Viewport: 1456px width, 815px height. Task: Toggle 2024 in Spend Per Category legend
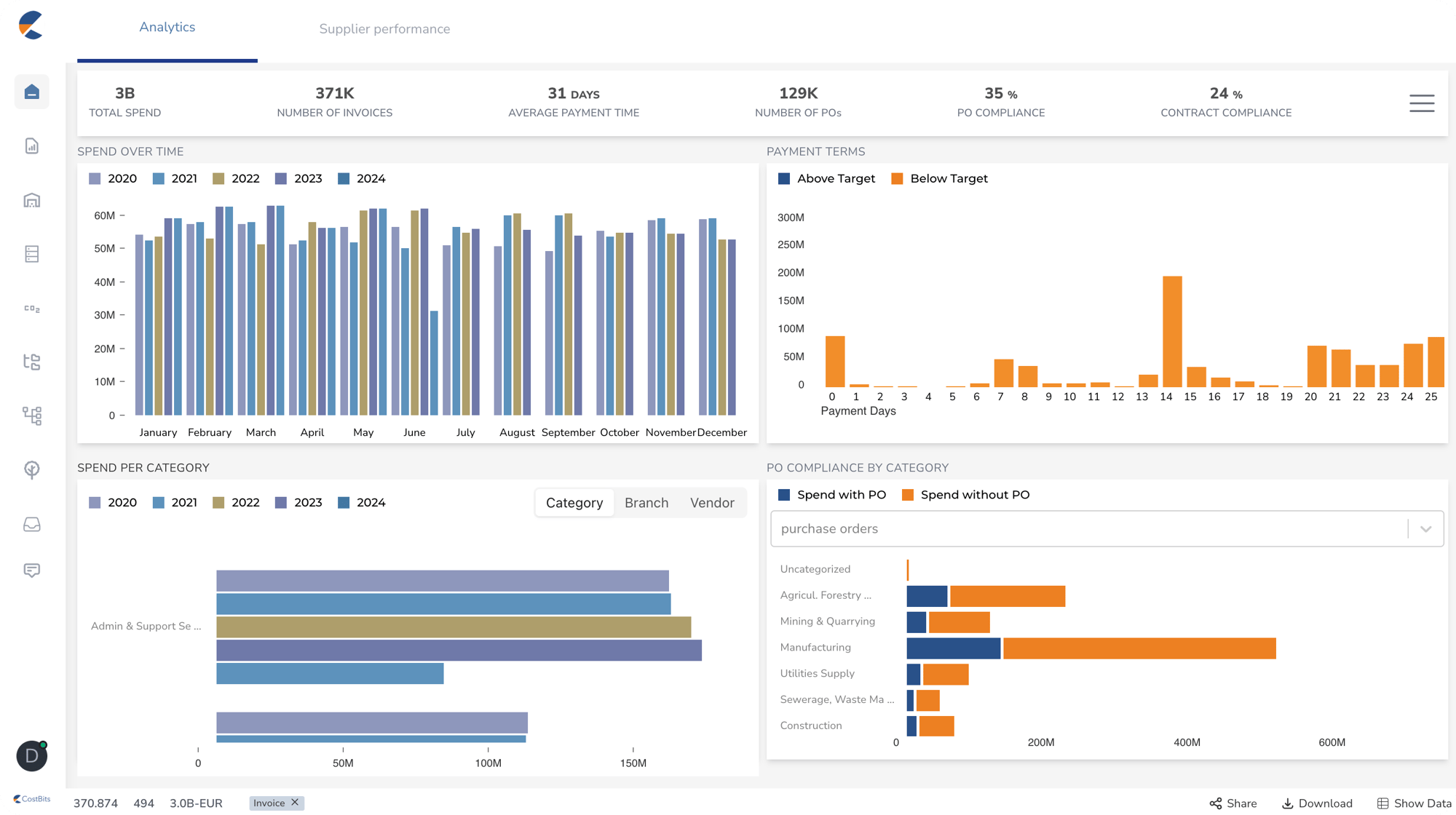click(362, 503)
